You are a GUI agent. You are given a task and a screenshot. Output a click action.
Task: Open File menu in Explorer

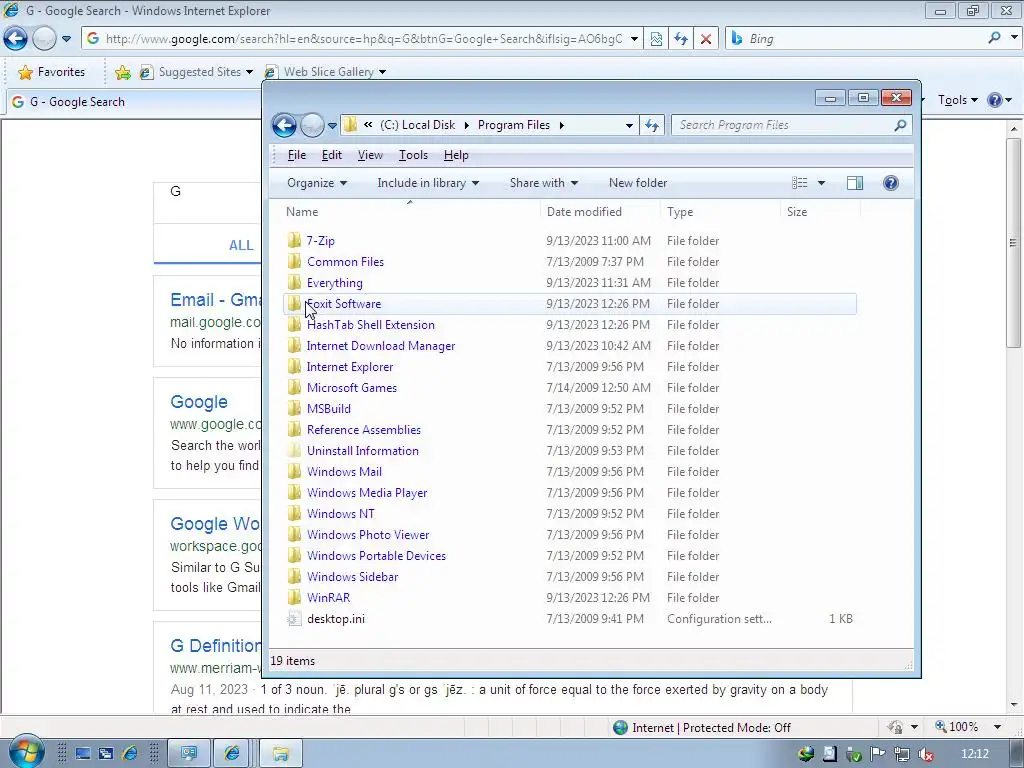(x=296, y=155)
